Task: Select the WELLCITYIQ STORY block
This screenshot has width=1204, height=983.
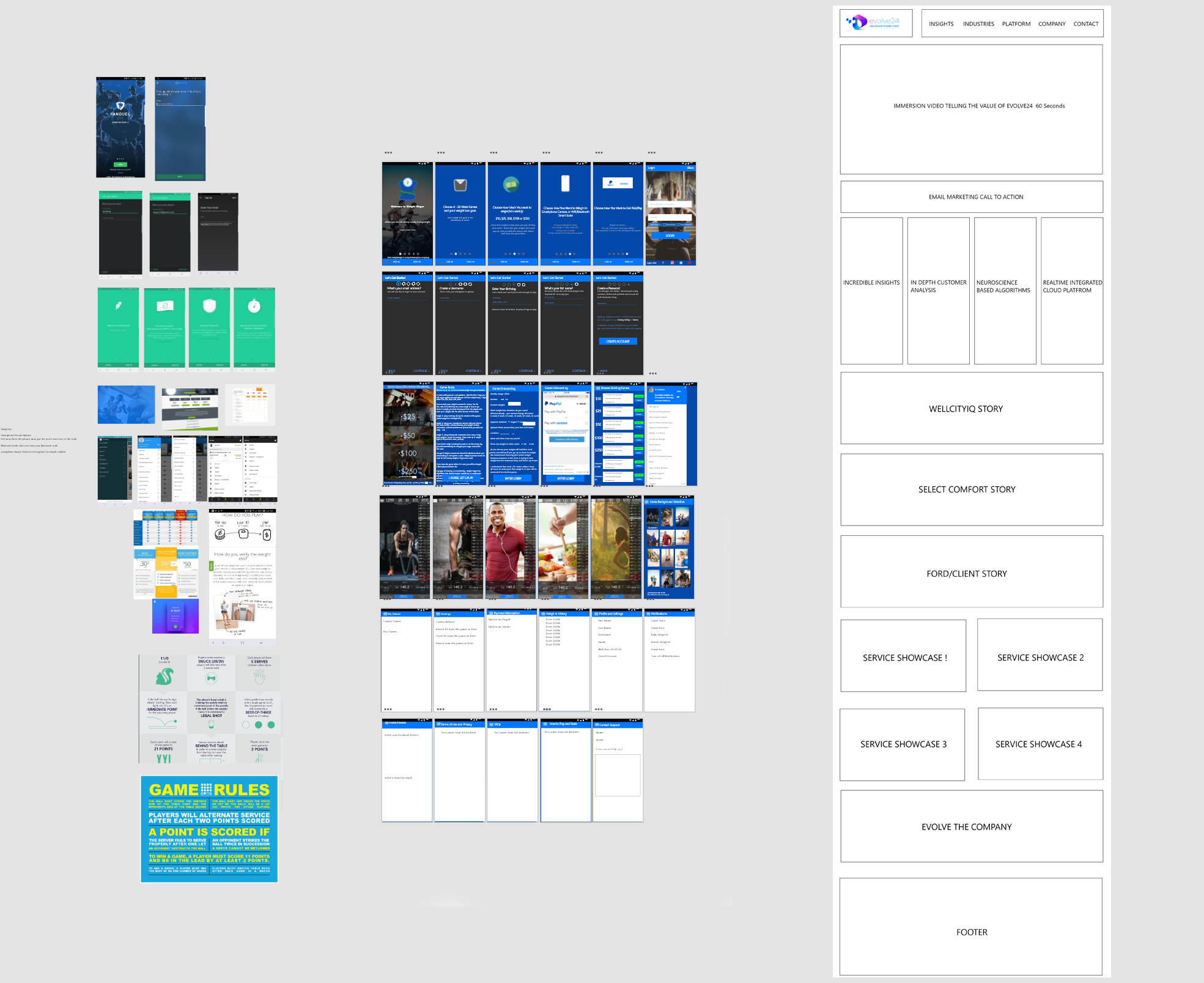Action: [x=972, y=408]
